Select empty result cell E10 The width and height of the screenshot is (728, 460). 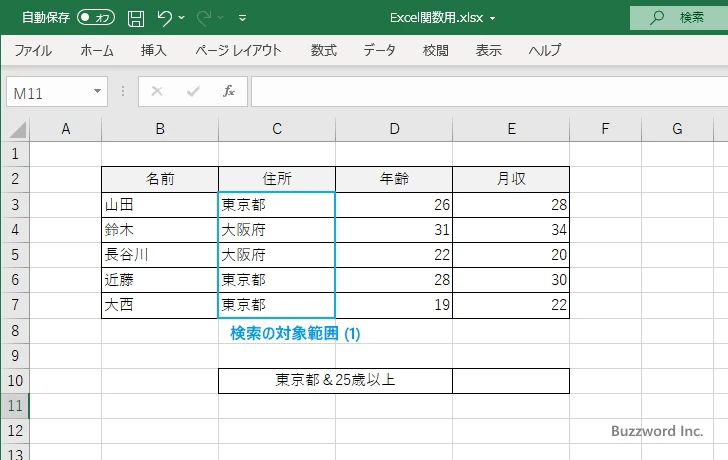coord(511,381)
